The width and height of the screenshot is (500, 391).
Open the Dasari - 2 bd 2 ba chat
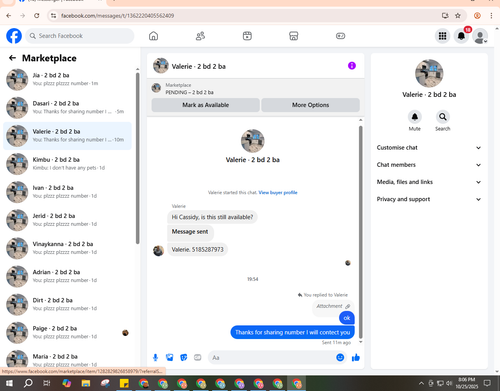click(67, 107)
